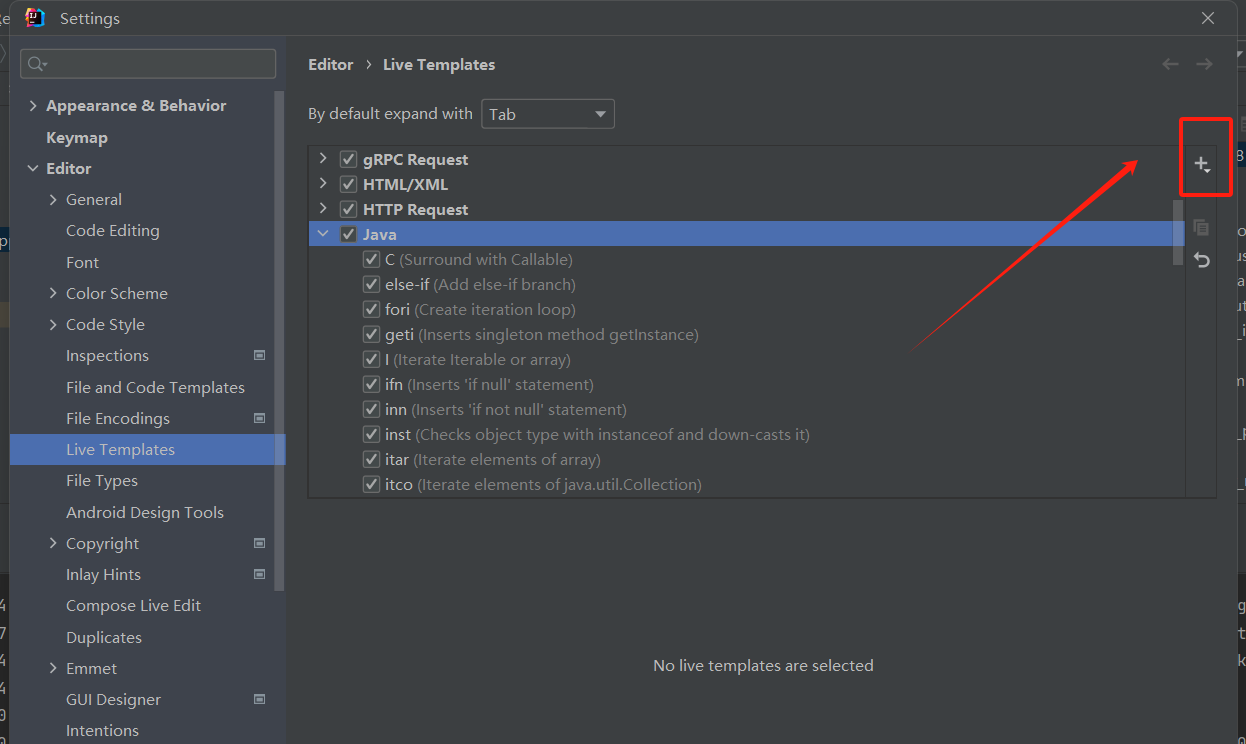Click the duplicate template icon

(1201, 227)
